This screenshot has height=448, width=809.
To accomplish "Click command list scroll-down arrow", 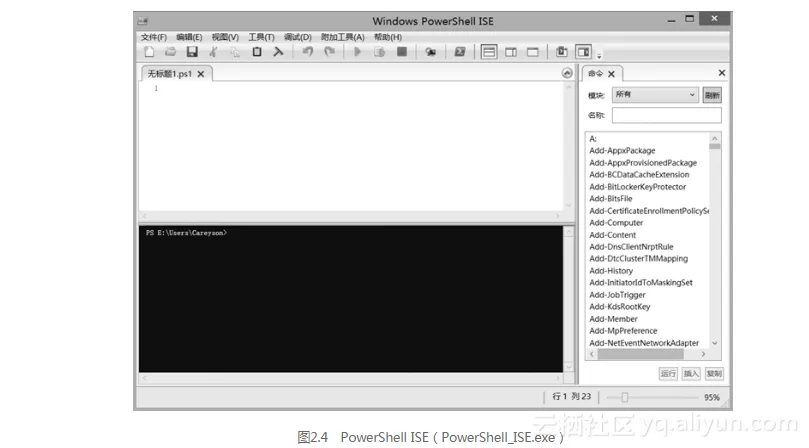I will [x=715, y=343].
